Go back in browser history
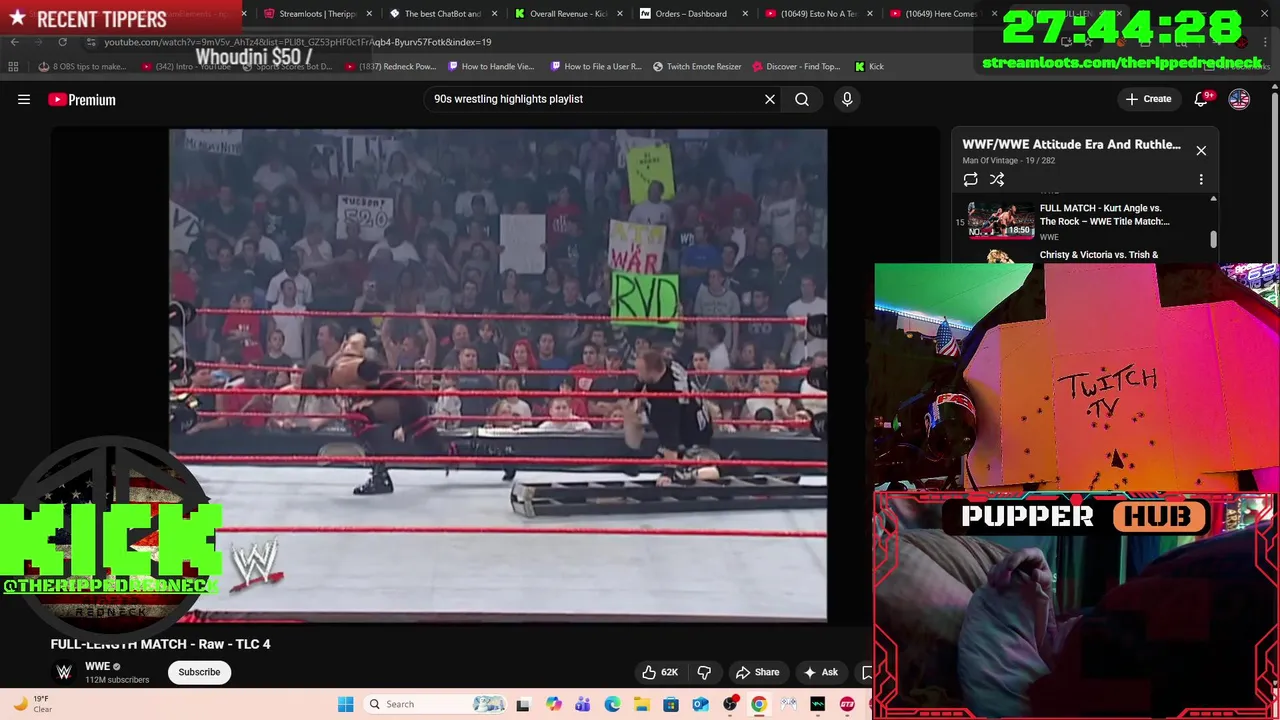The width and height of the screenshot is (1280, 720). (x=14, y=42)
